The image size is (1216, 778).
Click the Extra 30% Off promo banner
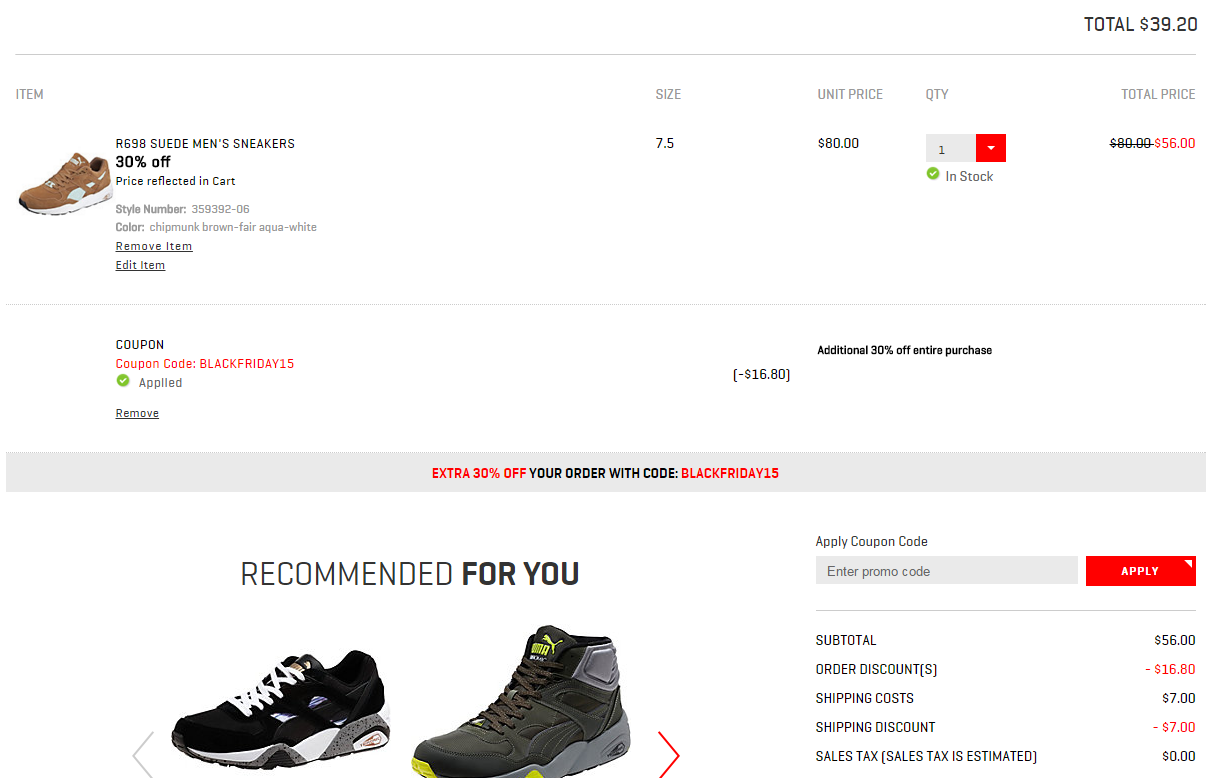pos(606,472)
